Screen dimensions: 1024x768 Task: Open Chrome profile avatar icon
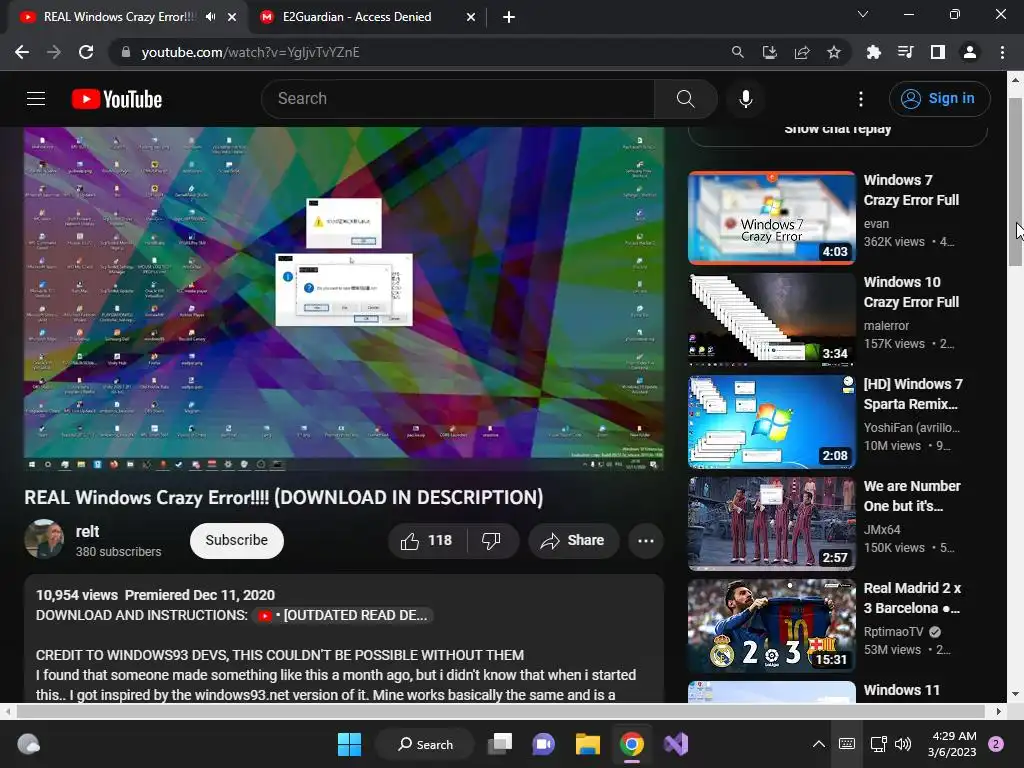(970, 52)
